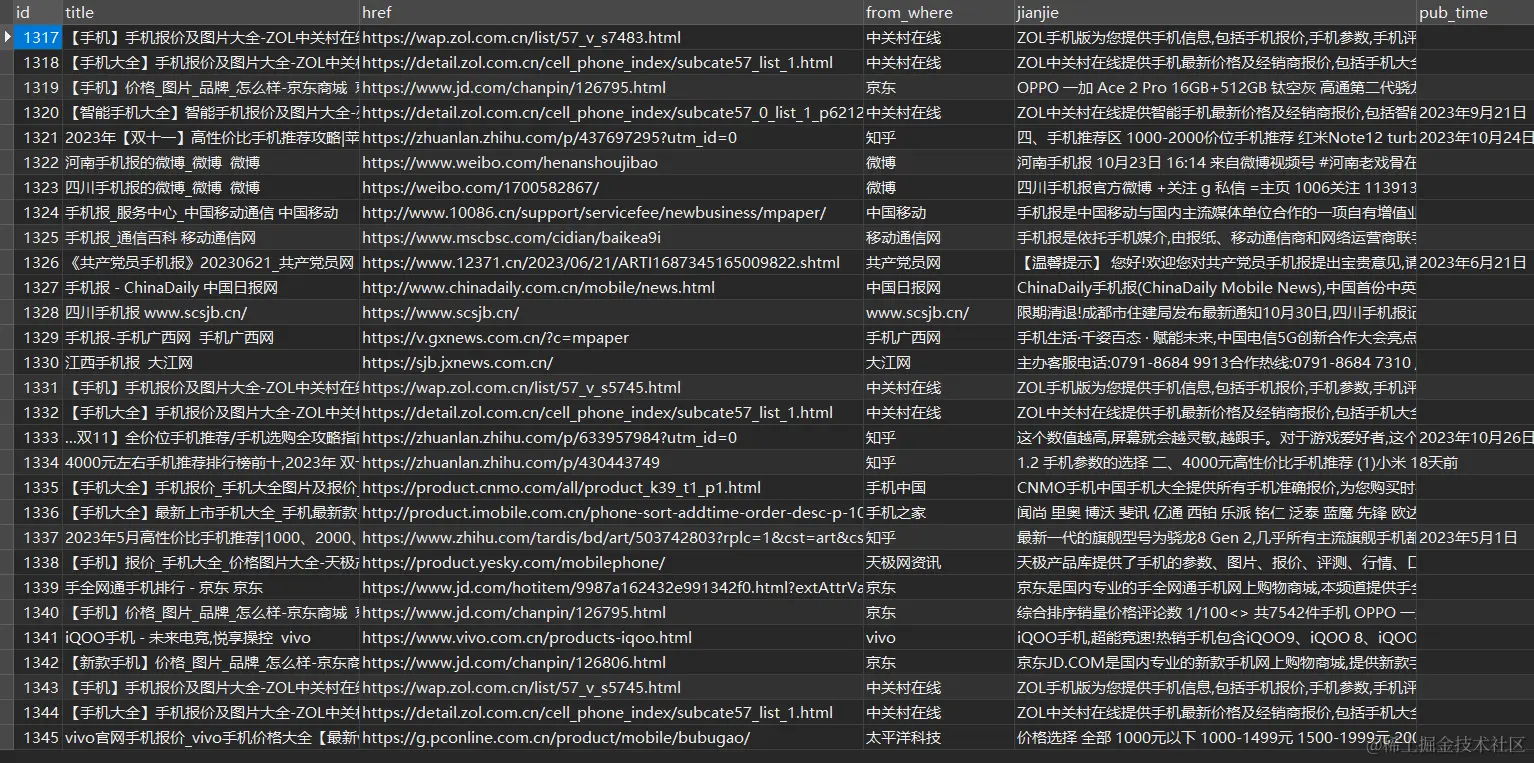Click pub_time cell '2023年10月26日'
This screenshot has width=1534, height=763.
pos(1476,438)
